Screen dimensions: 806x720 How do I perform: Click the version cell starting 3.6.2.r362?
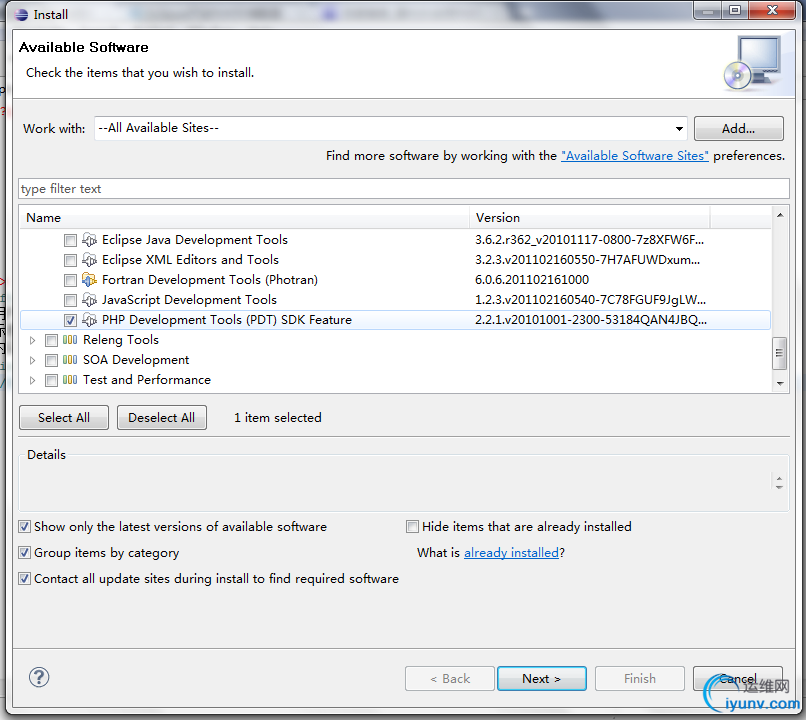590,240
